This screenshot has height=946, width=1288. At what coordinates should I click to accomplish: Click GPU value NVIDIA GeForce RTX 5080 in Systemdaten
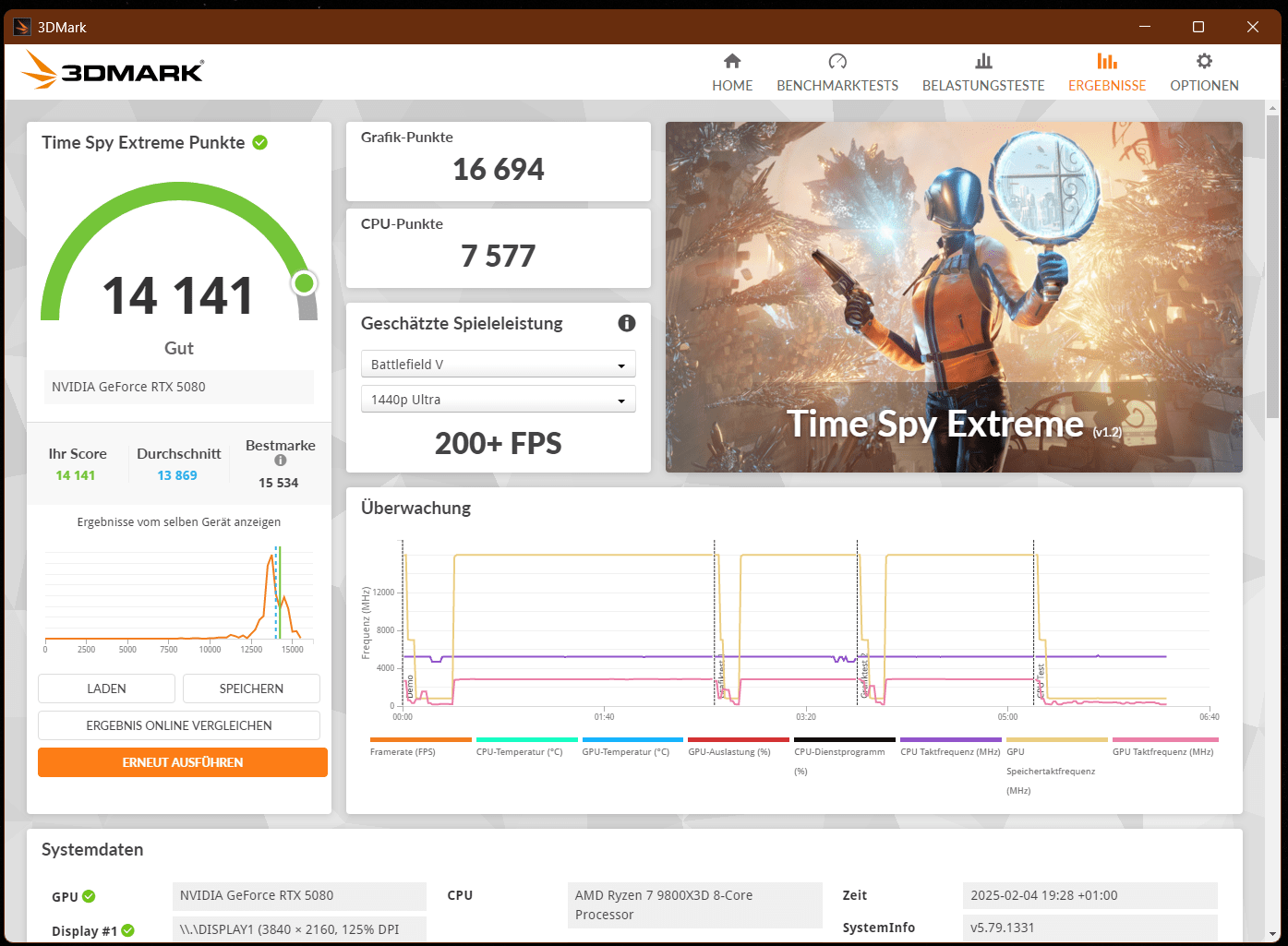pos(299,895)
